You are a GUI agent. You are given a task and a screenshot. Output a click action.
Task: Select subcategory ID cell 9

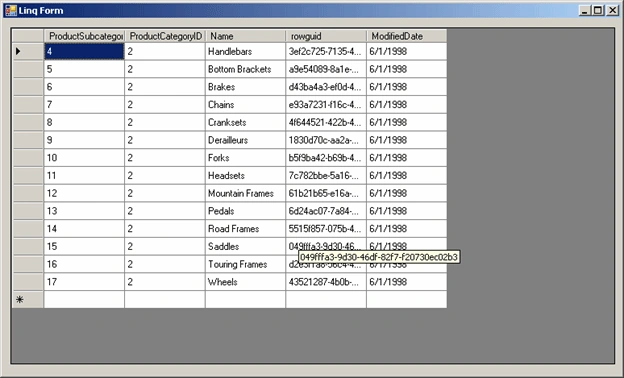pos(84,140)
